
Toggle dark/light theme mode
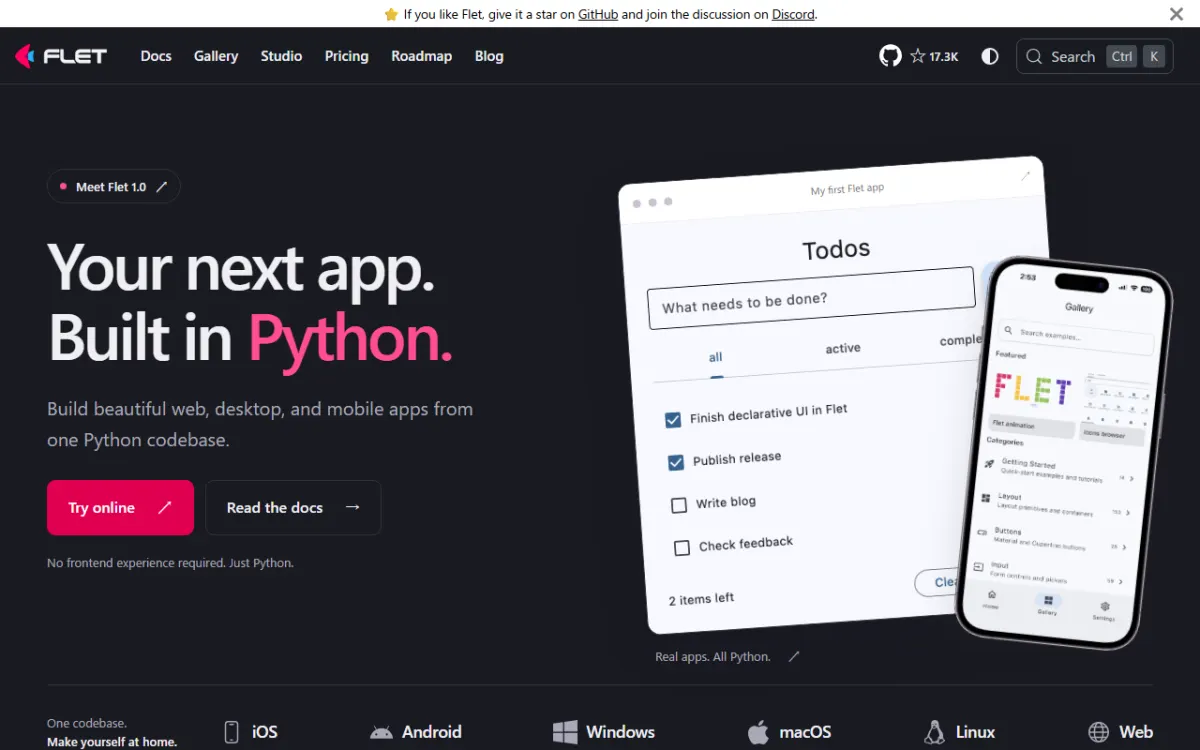990,56
